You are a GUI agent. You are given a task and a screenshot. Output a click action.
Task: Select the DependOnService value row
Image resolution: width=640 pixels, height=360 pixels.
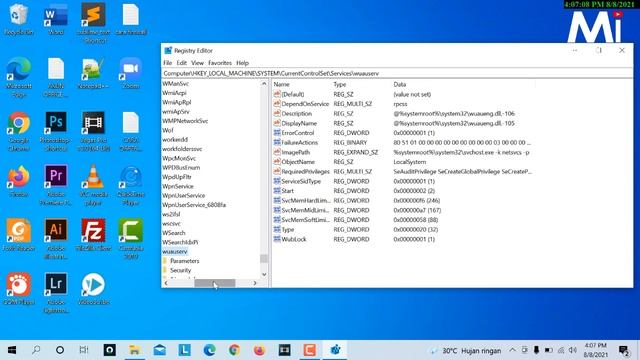click(403, 104)
